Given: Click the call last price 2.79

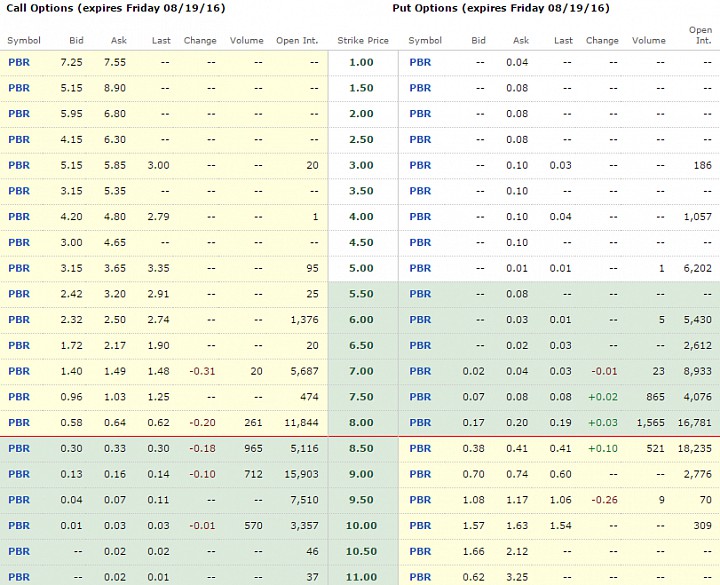Looking at the screenshot, I should point(158,217).
